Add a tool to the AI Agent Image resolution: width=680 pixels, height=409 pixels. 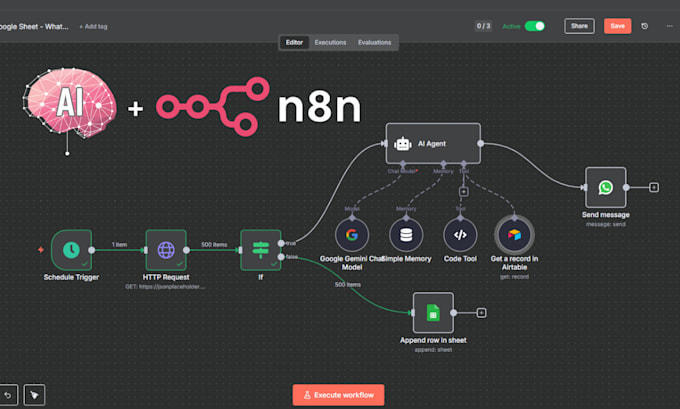tap(464, 191)
